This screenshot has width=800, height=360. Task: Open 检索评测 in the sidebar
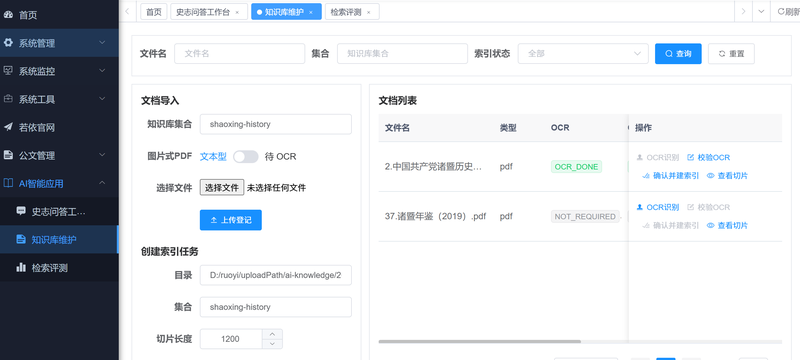click(59, 267)
